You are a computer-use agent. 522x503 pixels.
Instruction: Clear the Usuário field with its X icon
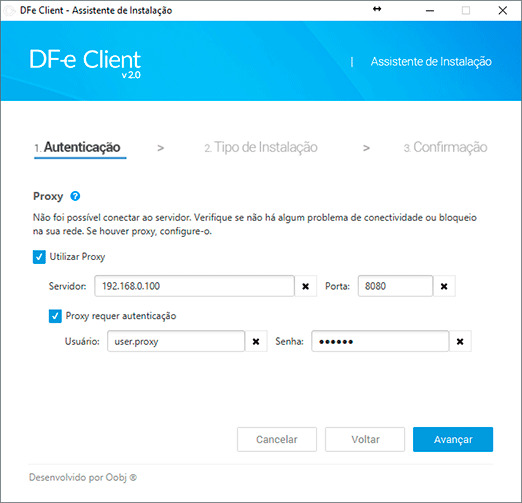[256, 341]
